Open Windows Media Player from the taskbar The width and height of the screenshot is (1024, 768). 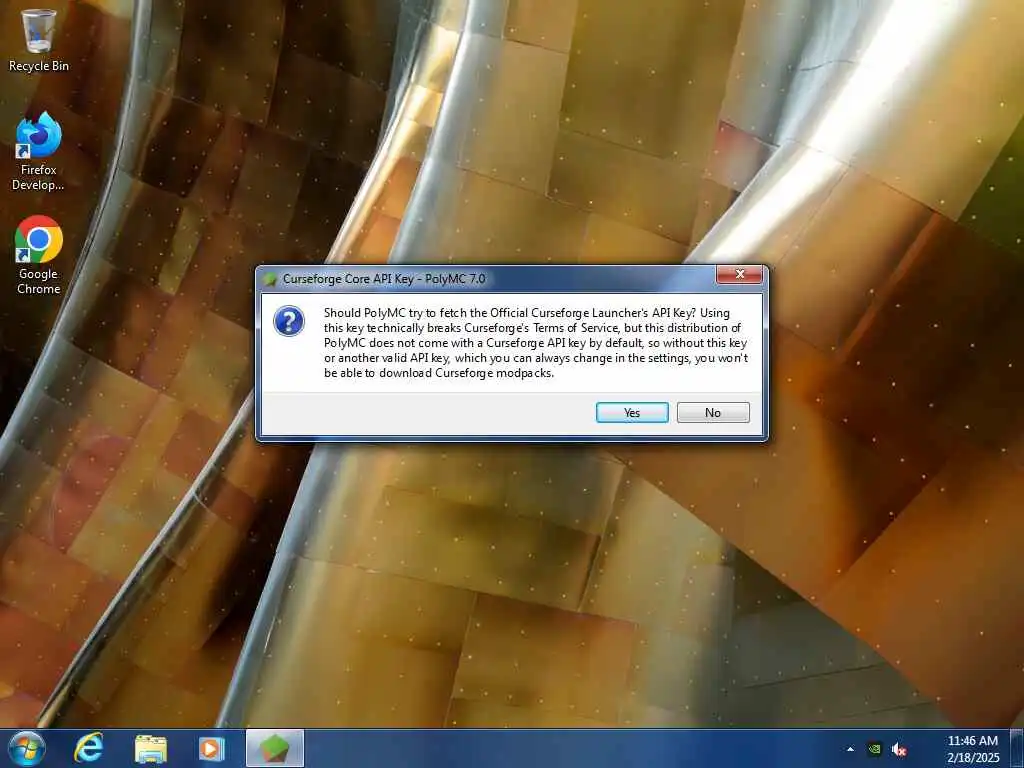pyautogui.click(x=211, y=748)
